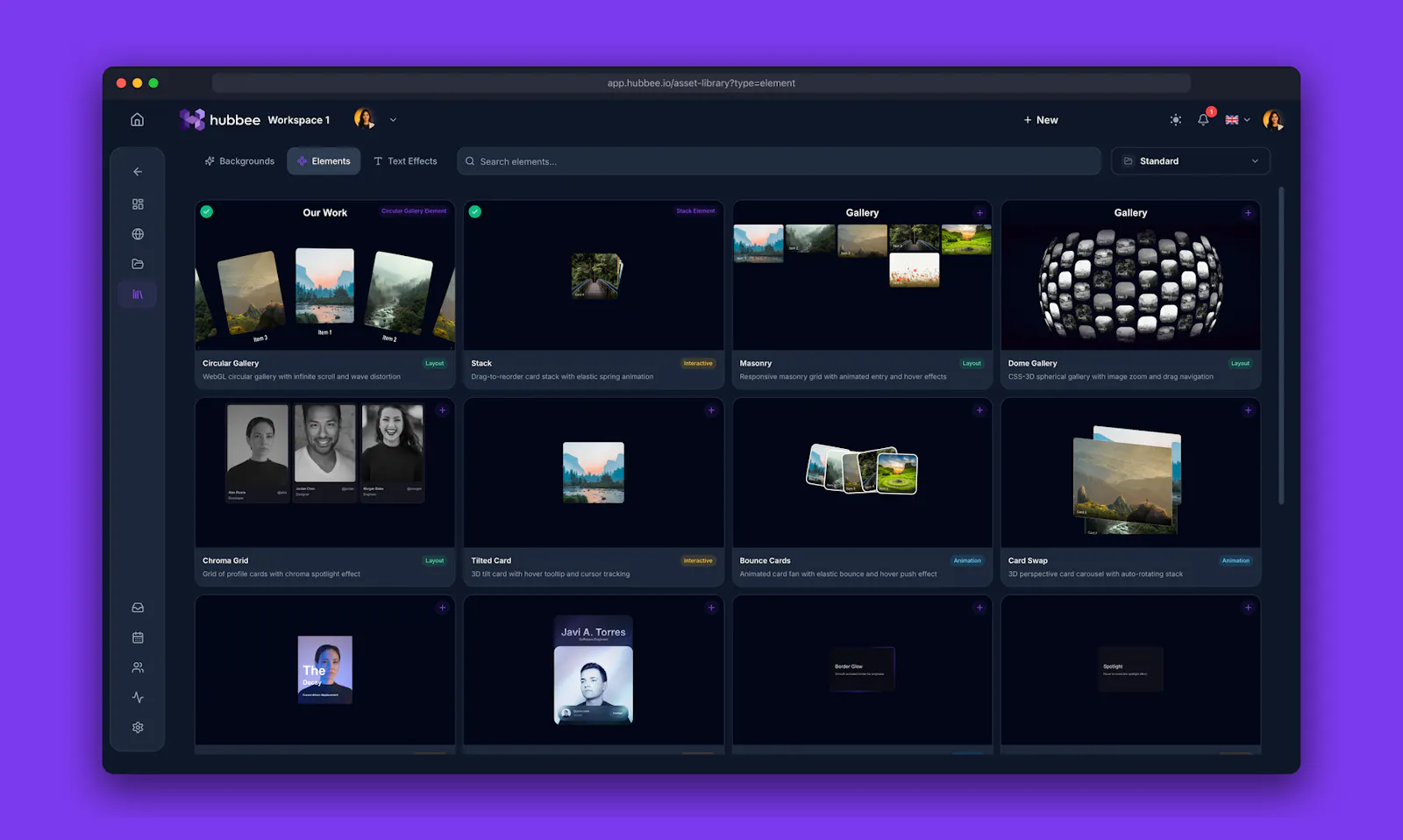
Task: Select the asset library books icon
Action: 138,295
